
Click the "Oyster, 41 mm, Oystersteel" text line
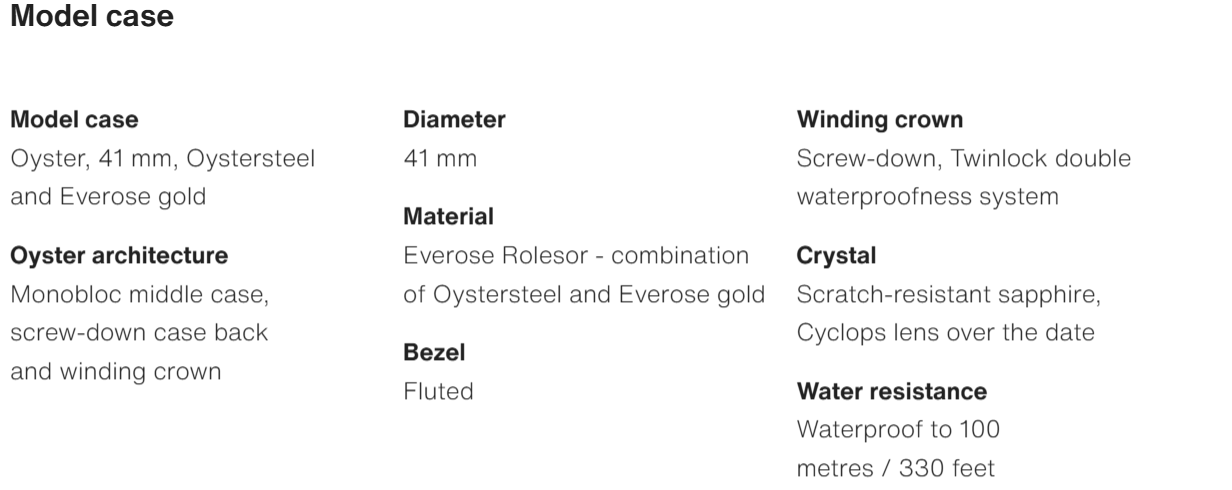click(162, 158)
